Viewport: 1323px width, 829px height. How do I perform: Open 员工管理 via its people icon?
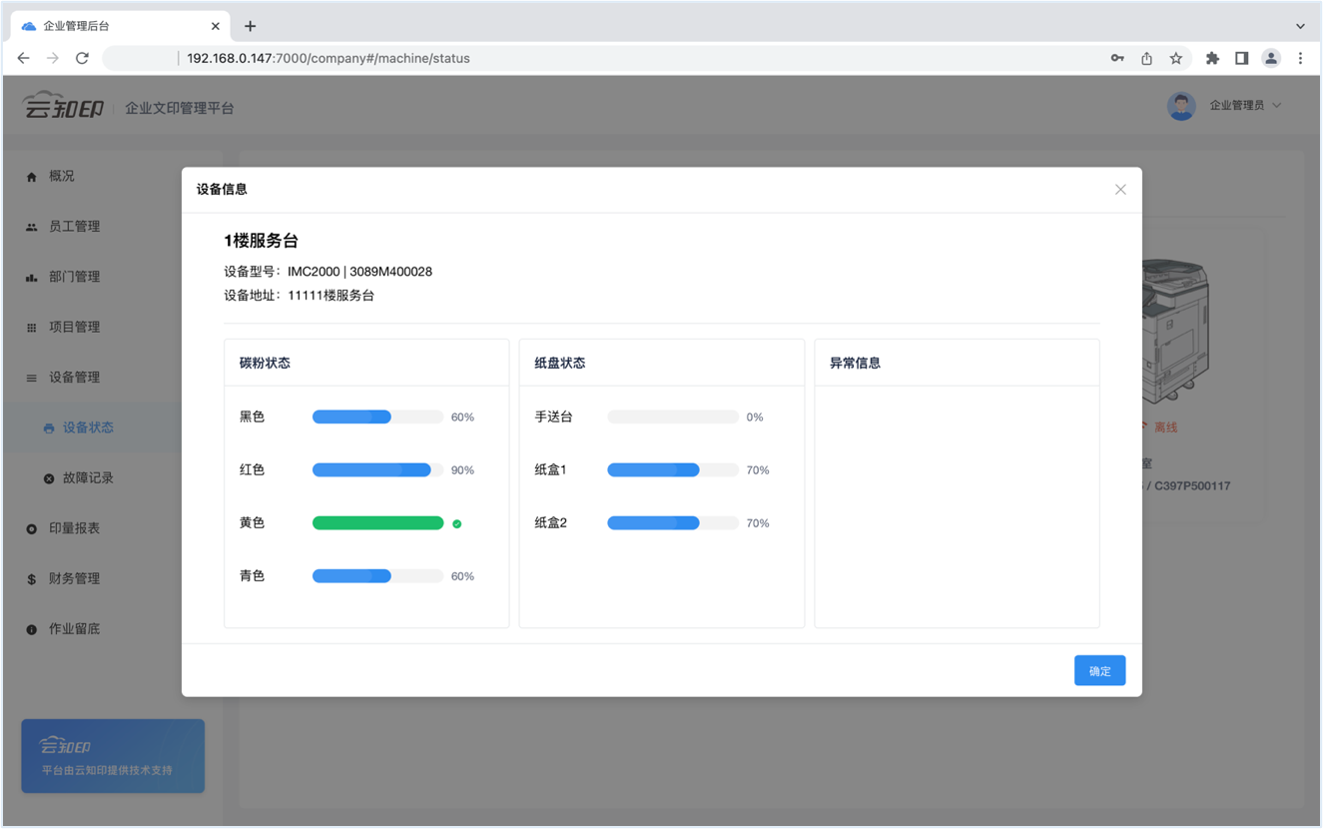(31, 227)
